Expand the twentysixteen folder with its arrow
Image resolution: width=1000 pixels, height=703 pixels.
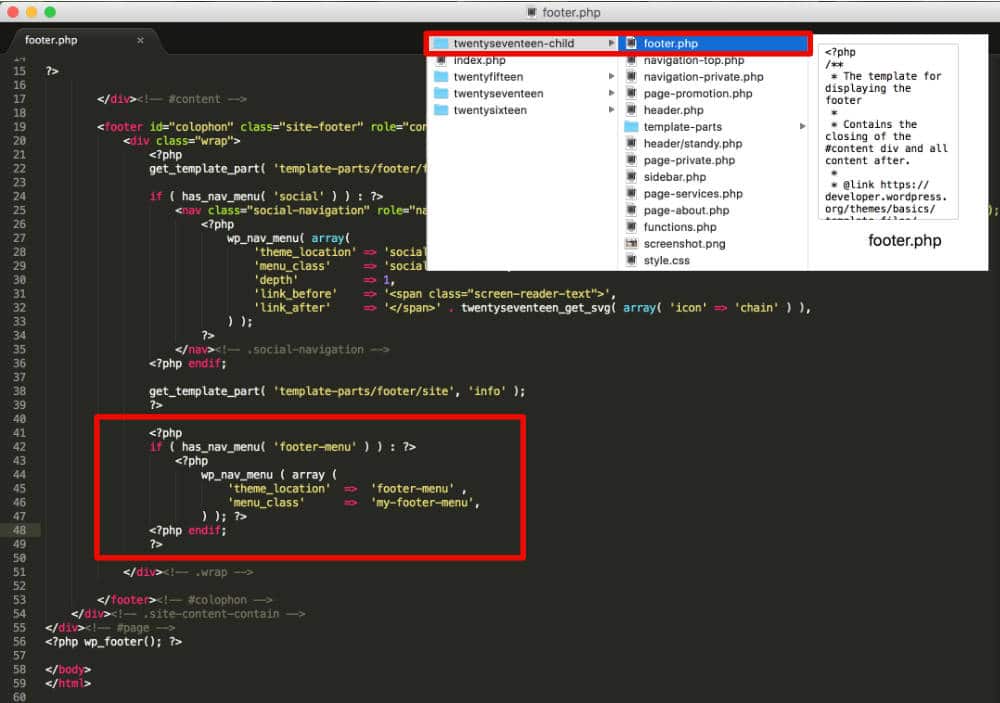[612, 110]
